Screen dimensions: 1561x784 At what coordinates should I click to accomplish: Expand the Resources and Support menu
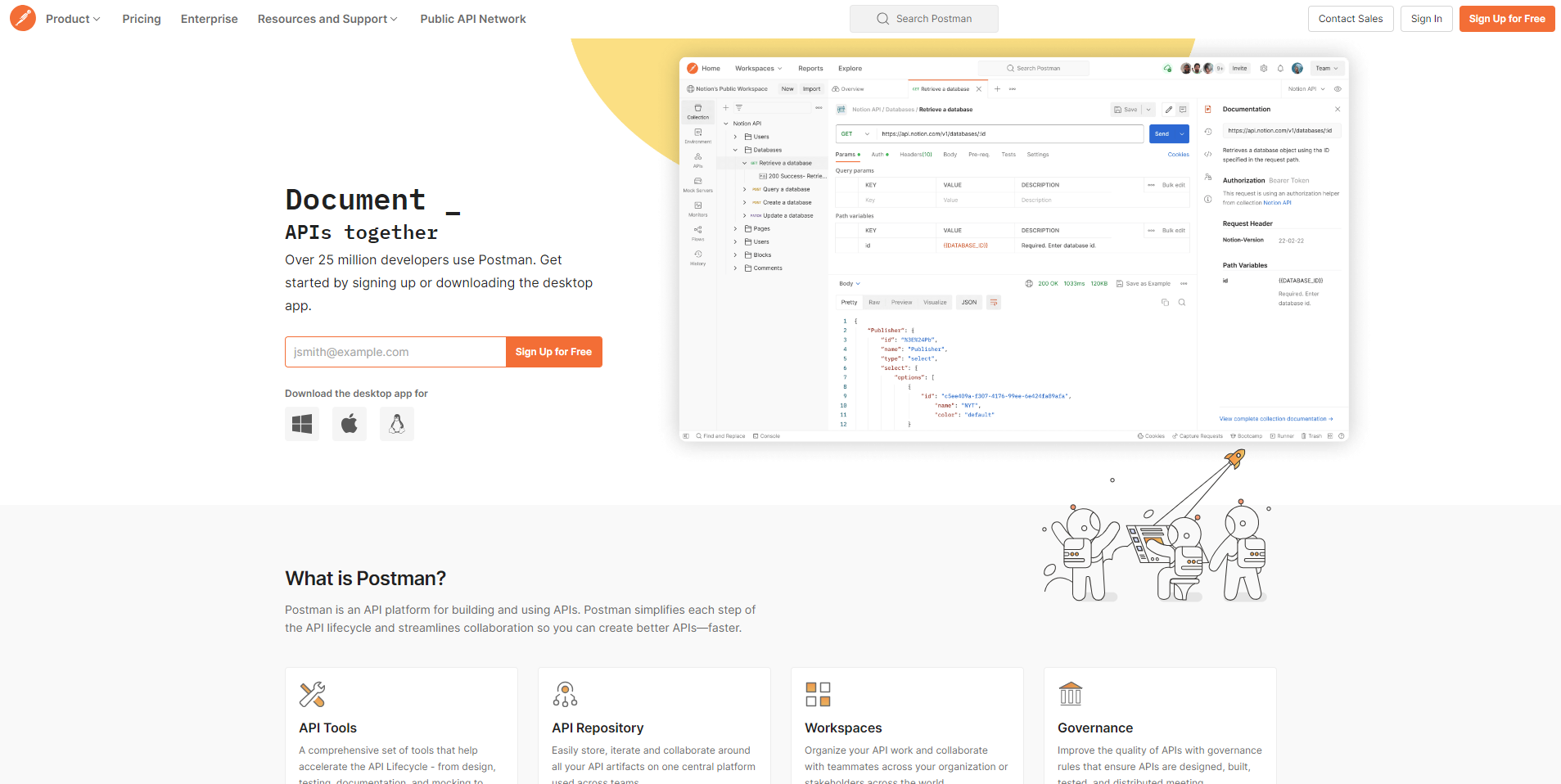click(x=327, y=19)
